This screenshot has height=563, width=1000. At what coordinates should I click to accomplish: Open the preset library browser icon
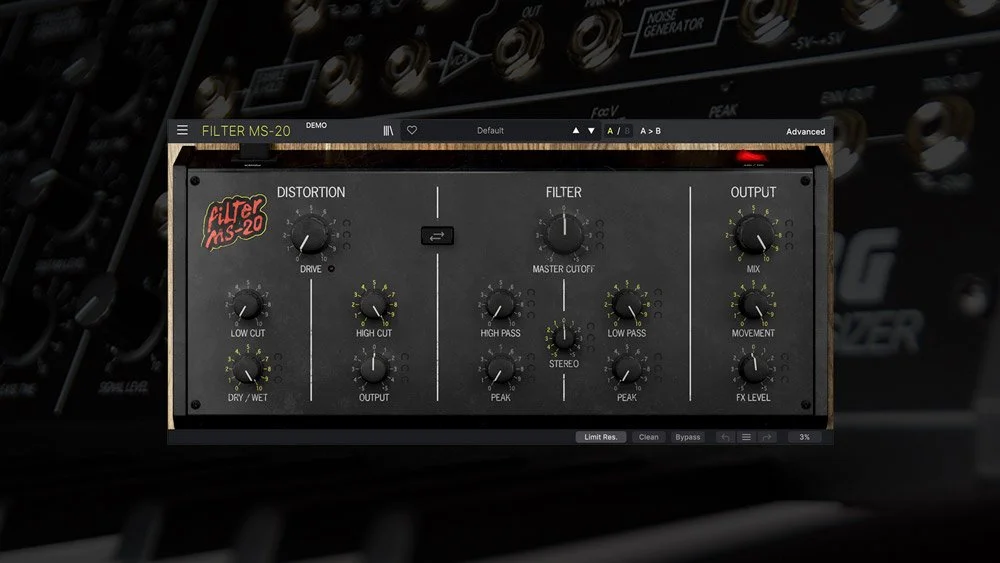388,130
